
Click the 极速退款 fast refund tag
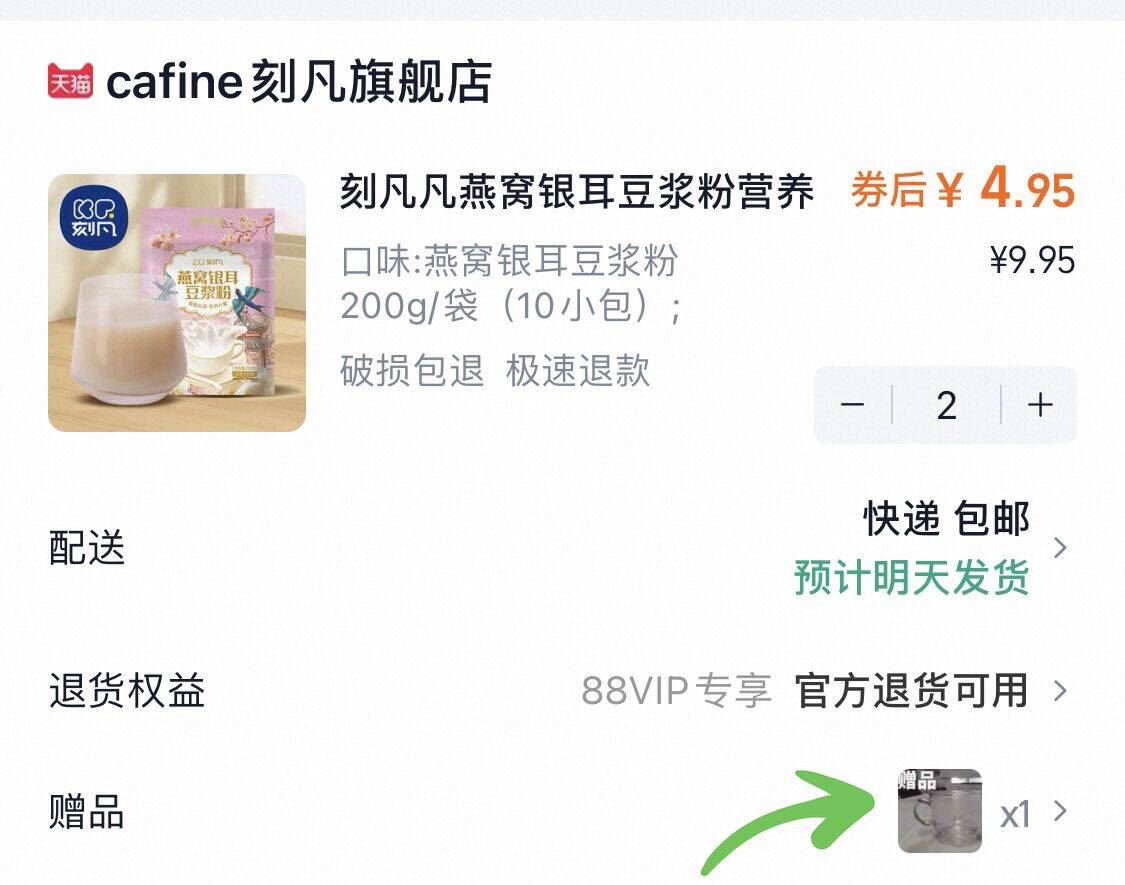(x=578, y=370)
